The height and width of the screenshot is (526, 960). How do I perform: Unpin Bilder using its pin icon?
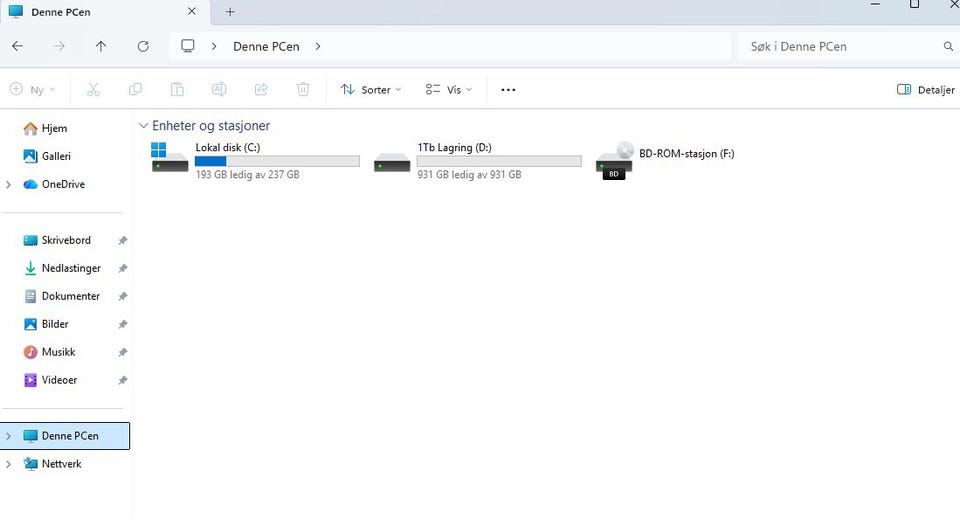pyautogui.click(x=122, y=325)
